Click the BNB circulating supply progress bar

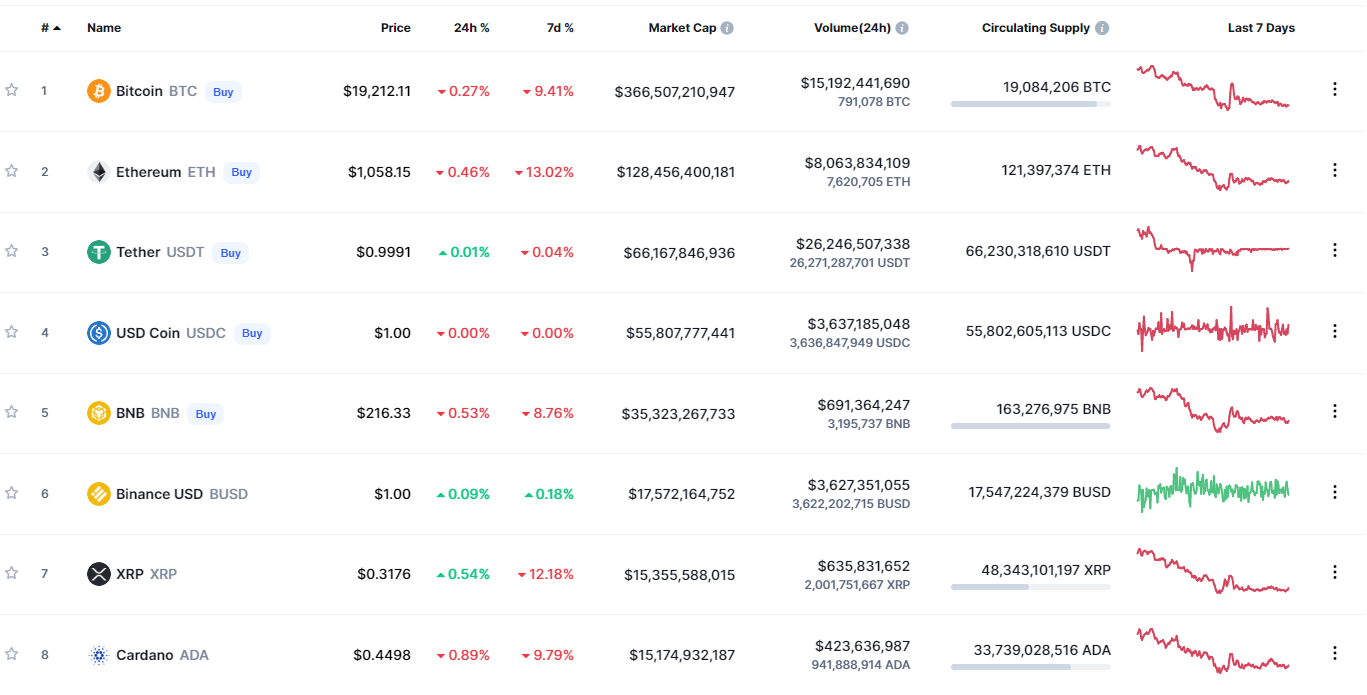tap(1030, 426)
